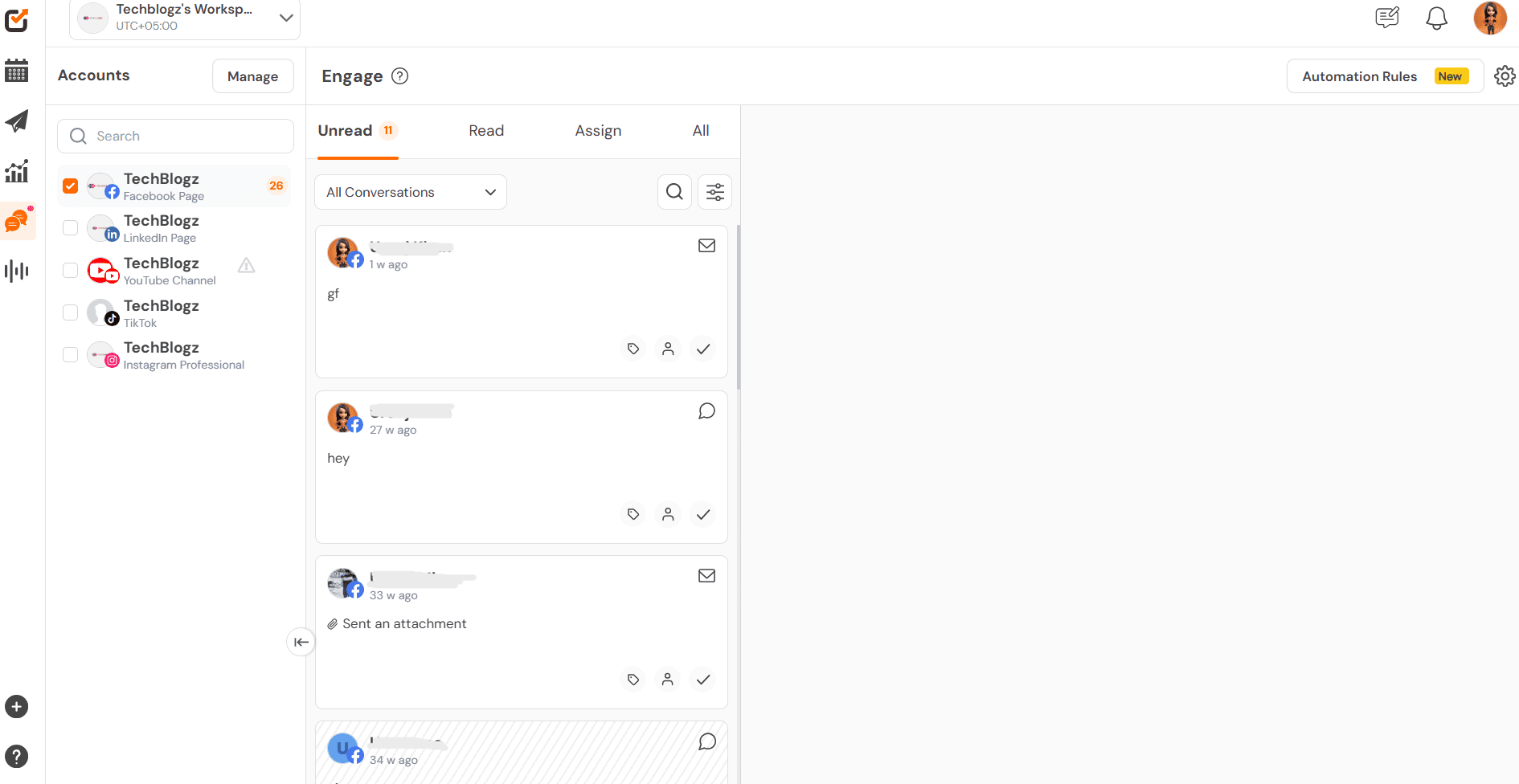Viewport: 1519px width, 784px height.
Task: Open the calendar icon in the left sidebar
Action: 17,71
